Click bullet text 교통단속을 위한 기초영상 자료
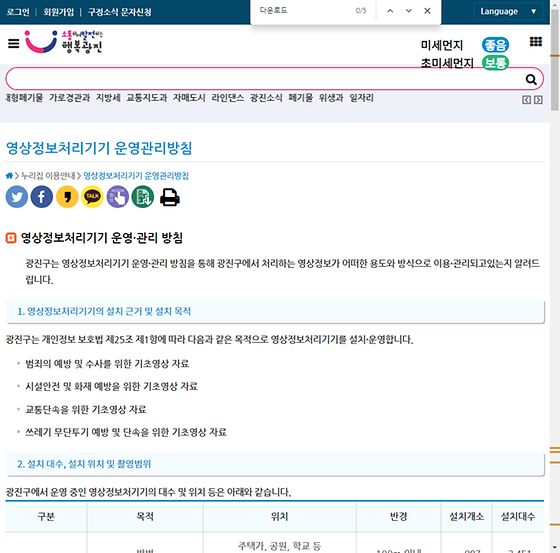 86,409
